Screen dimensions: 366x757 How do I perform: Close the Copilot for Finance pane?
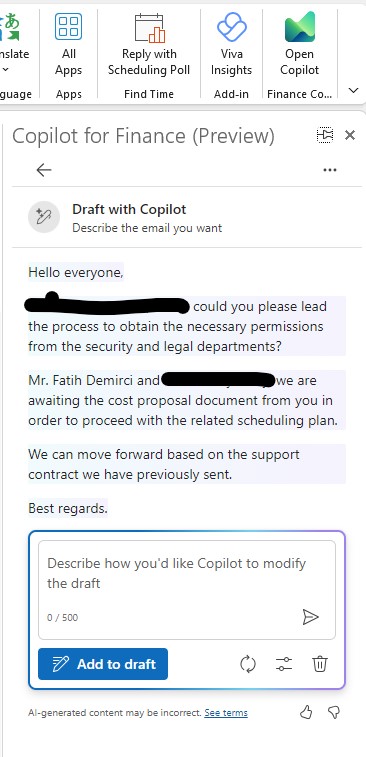click(x=350, y=136)
